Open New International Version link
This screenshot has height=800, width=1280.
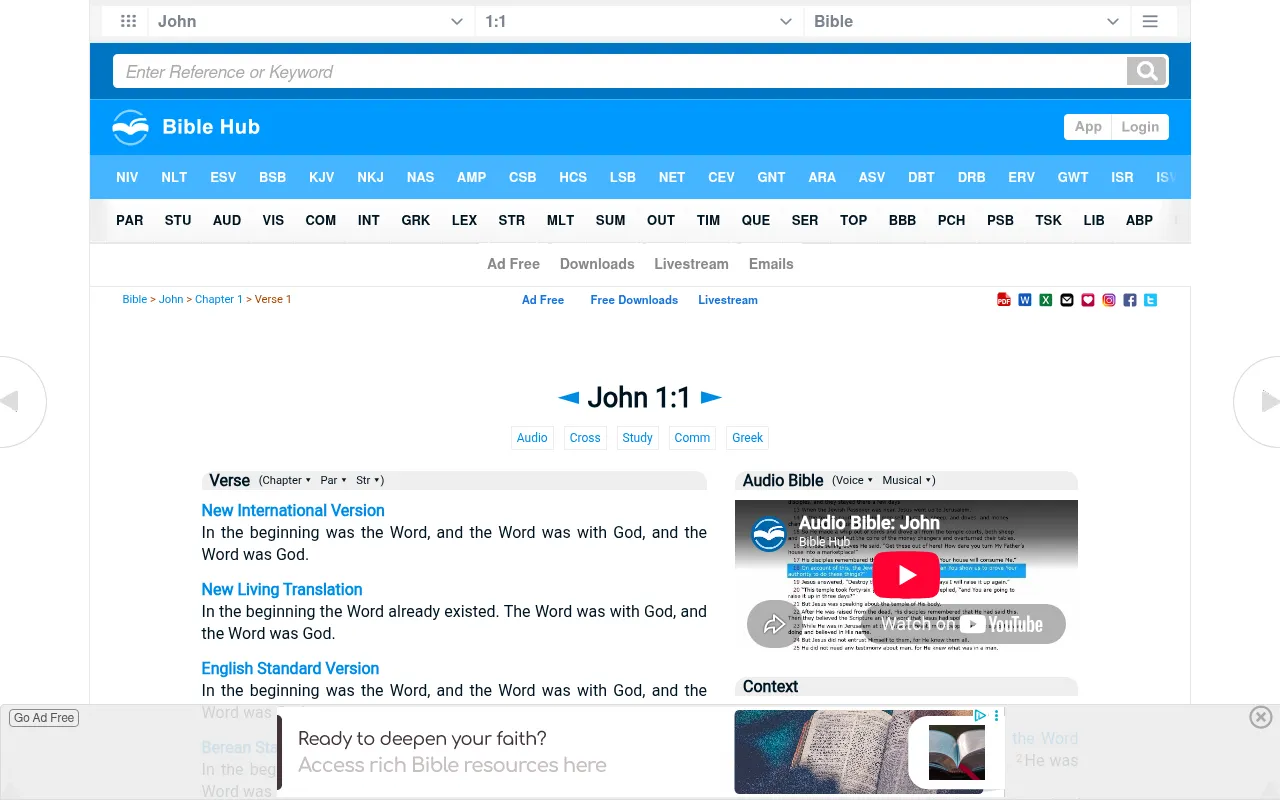293,510
